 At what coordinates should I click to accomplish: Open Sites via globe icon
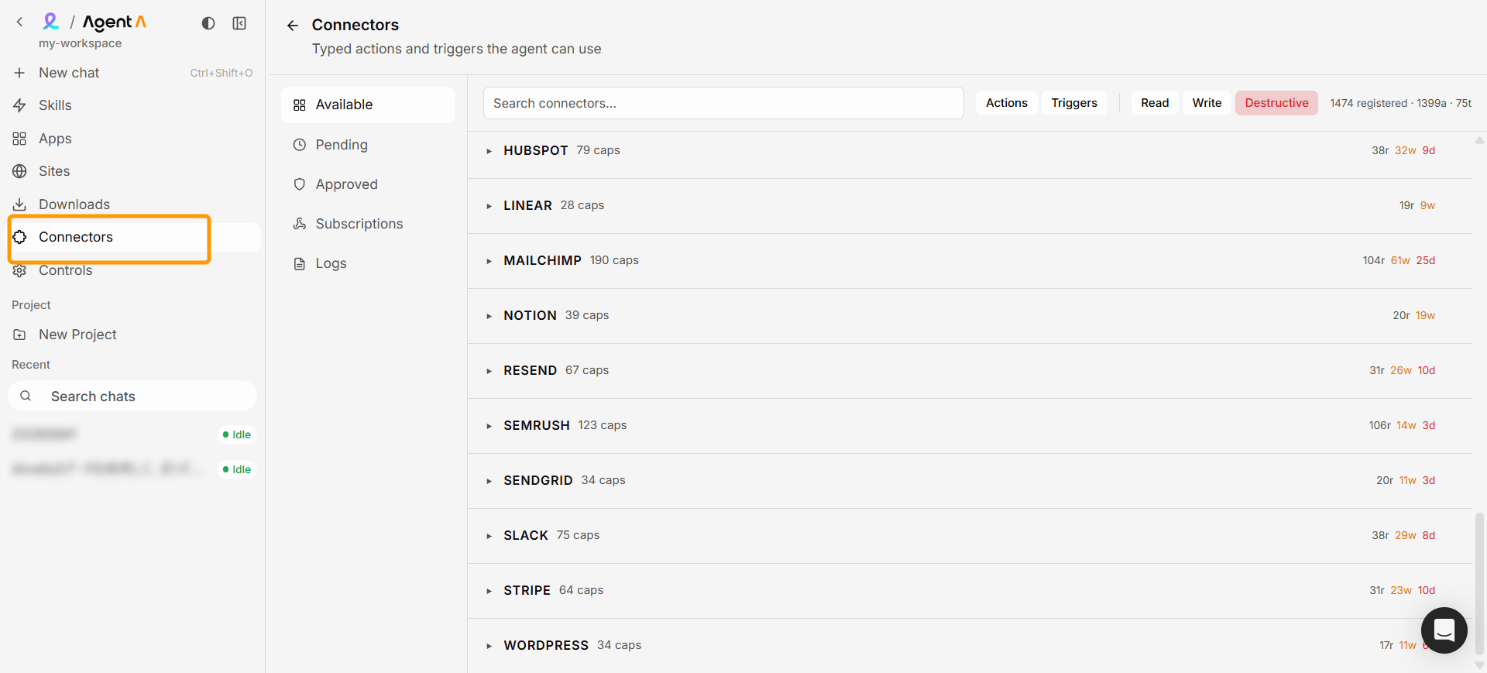pyautogui.click(x=19, y=171)
